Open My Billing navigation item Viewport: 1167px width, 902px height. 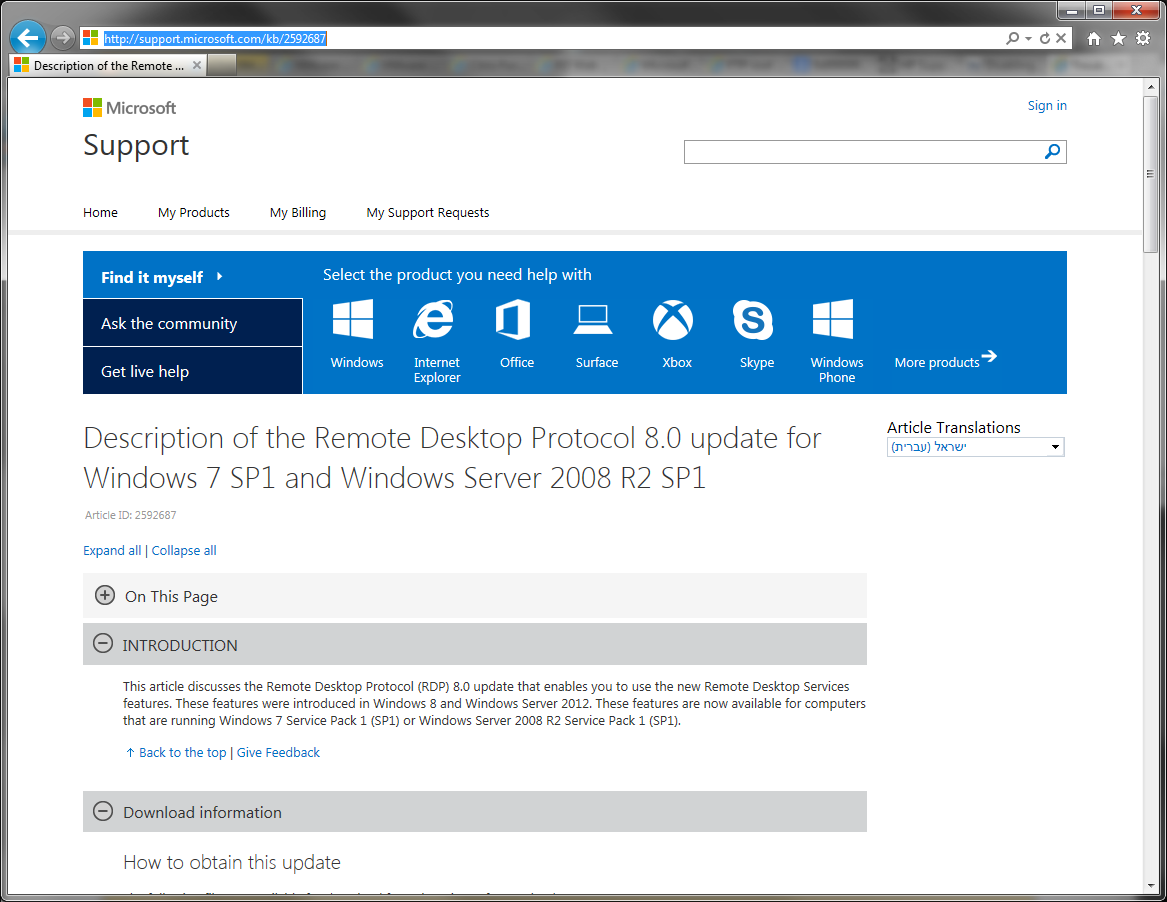(x=298, y=213)
